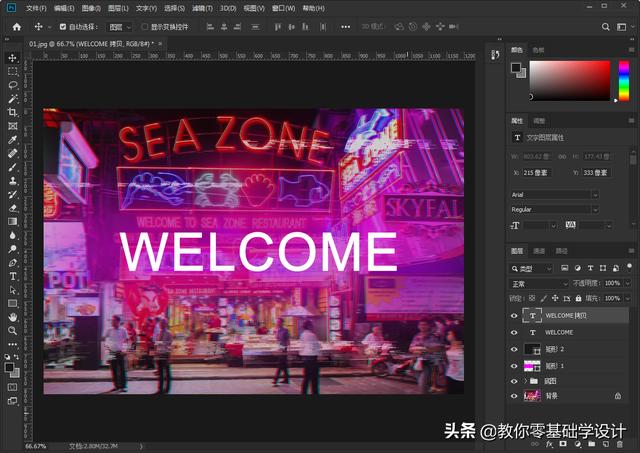Select the Brush tool
Viewport: 640px width, 453px height.
click(13, 167)
